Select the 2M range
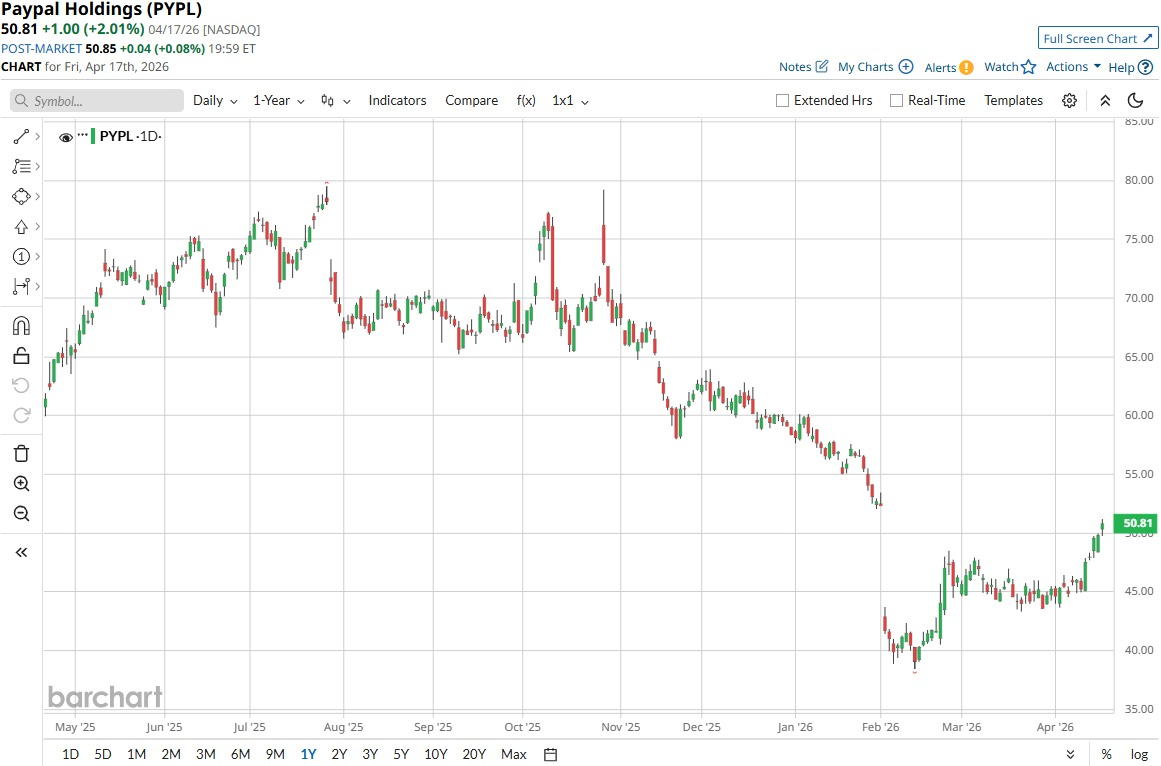 (171, 754)
